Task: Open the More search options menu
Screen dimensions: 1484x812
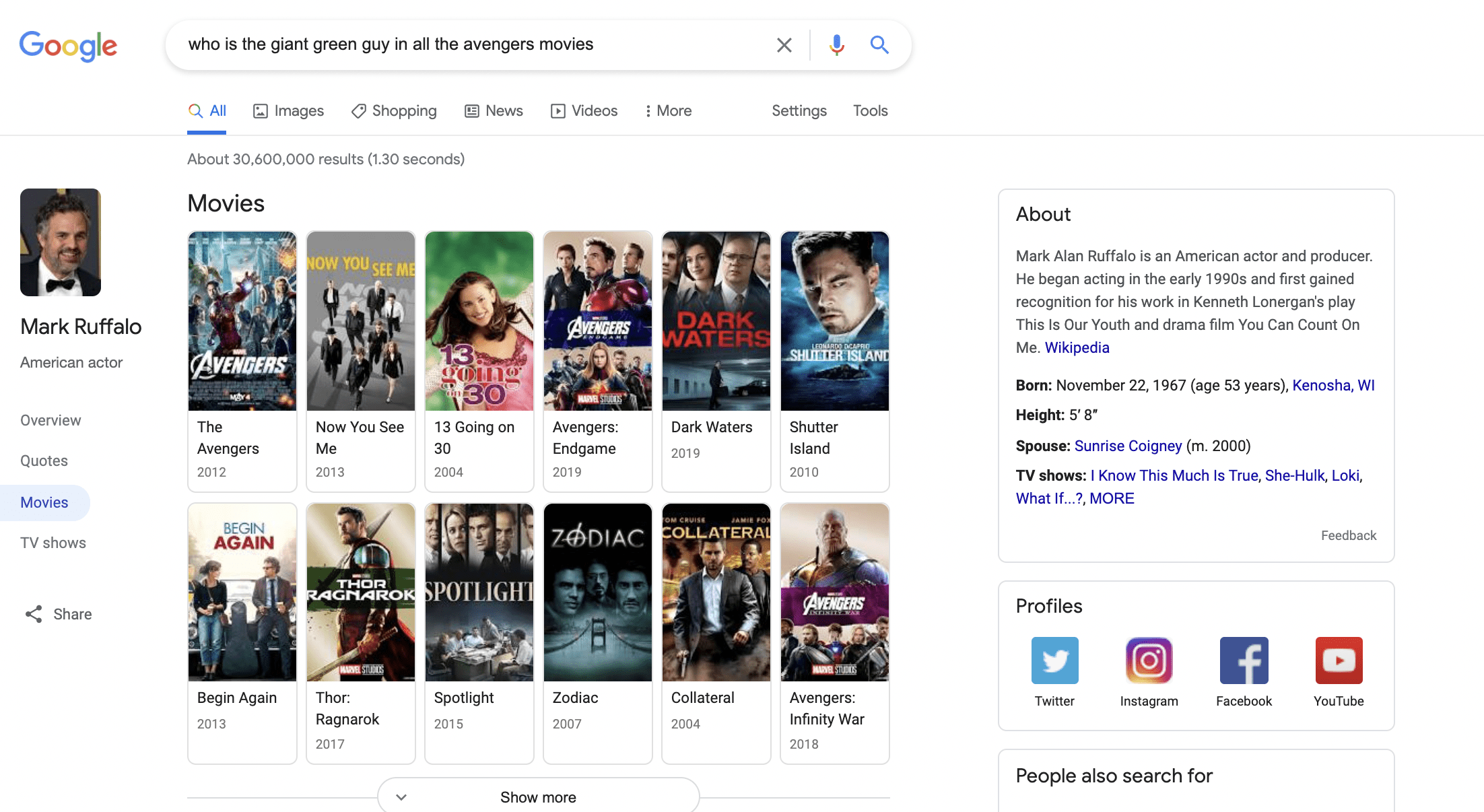Action: pos(668,111)
